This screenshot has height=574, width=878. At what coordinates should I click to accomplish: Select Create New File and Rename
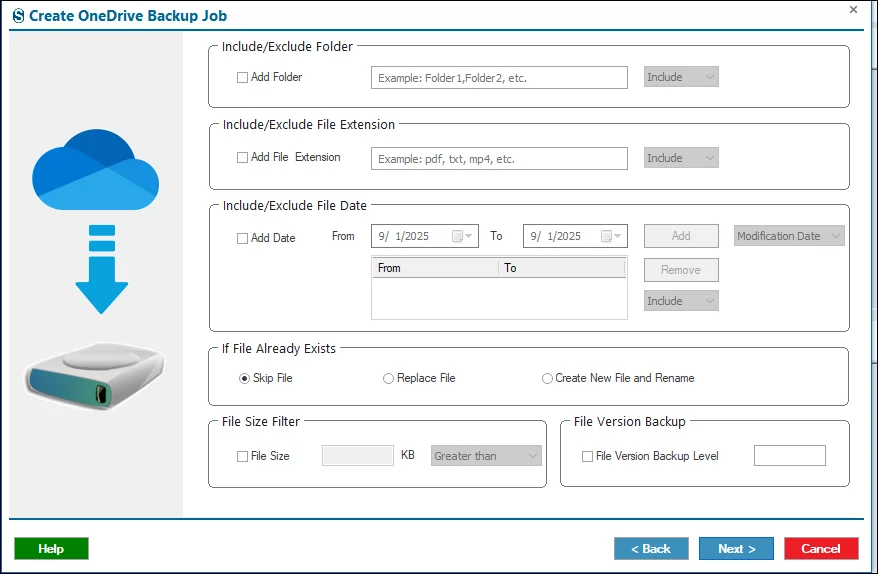point(547,379)
